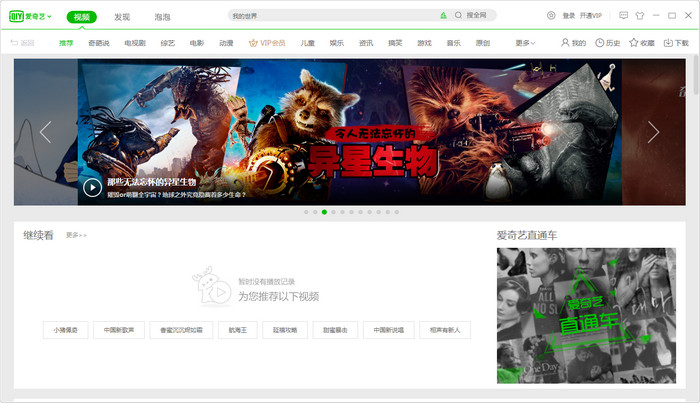Open the feedback message icon in title bar
700x403 pixels.
[x=624, y=16]
